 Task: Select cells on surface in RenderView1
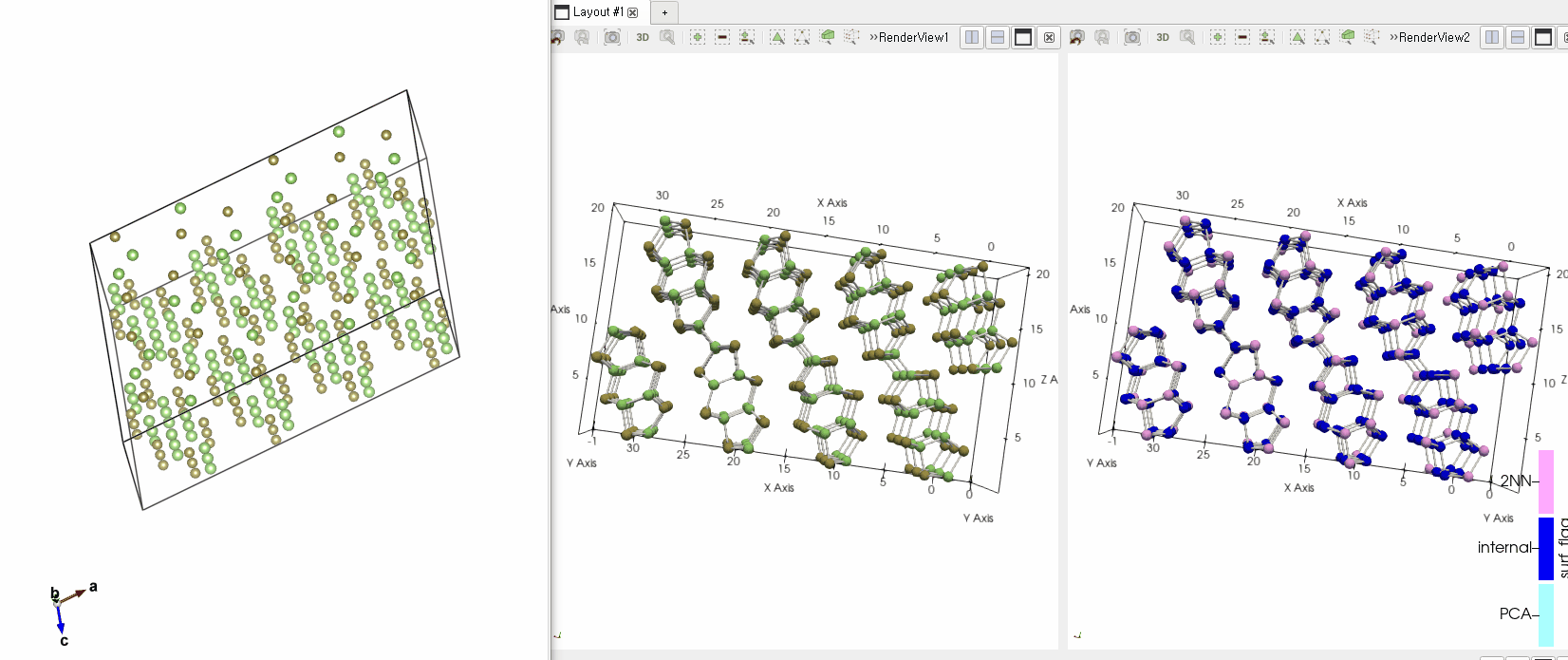tap(777, 37)
